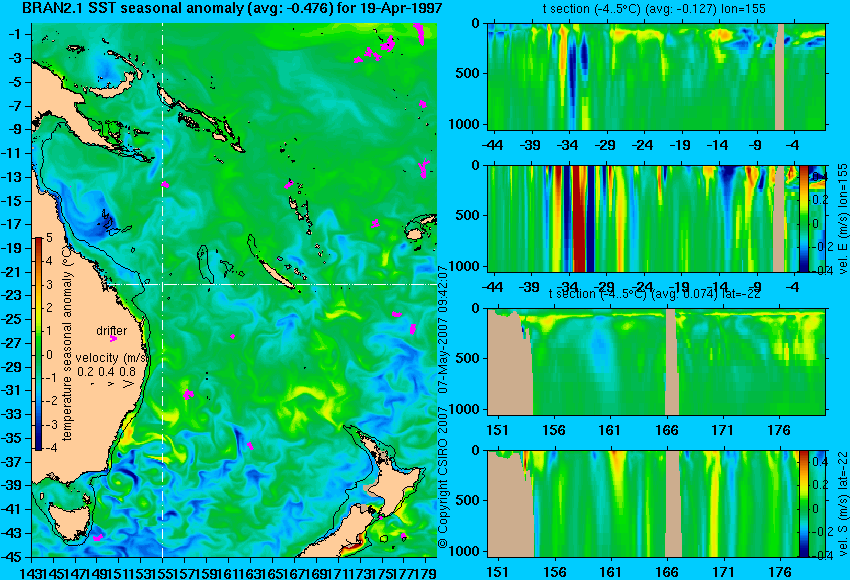
Task: Click depth '0' beside south velocity section
Action: 476,450
